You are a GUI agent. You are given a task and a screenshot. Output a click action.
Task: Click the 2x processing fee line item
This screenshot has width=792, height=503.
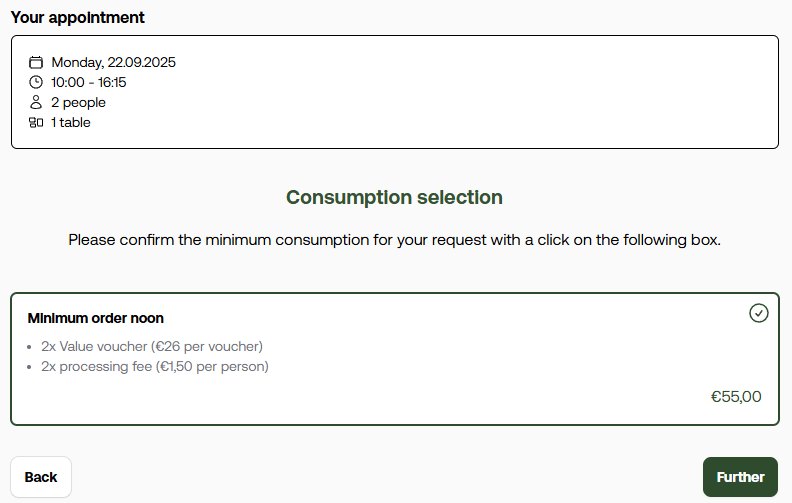pos(155,366)
